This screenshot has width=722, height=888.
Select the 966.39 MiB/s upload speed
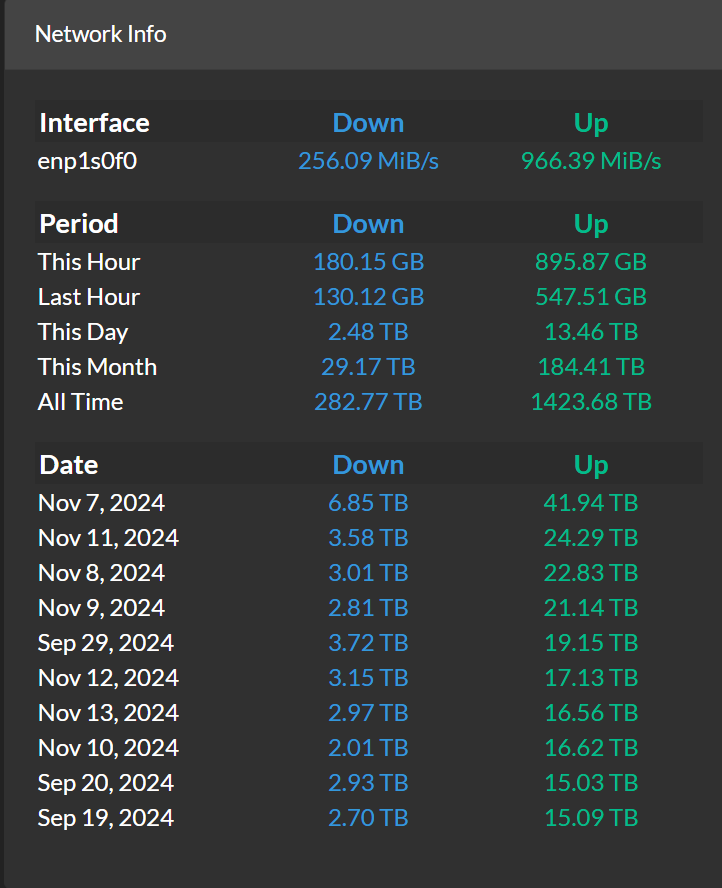(x=591, y=161)
